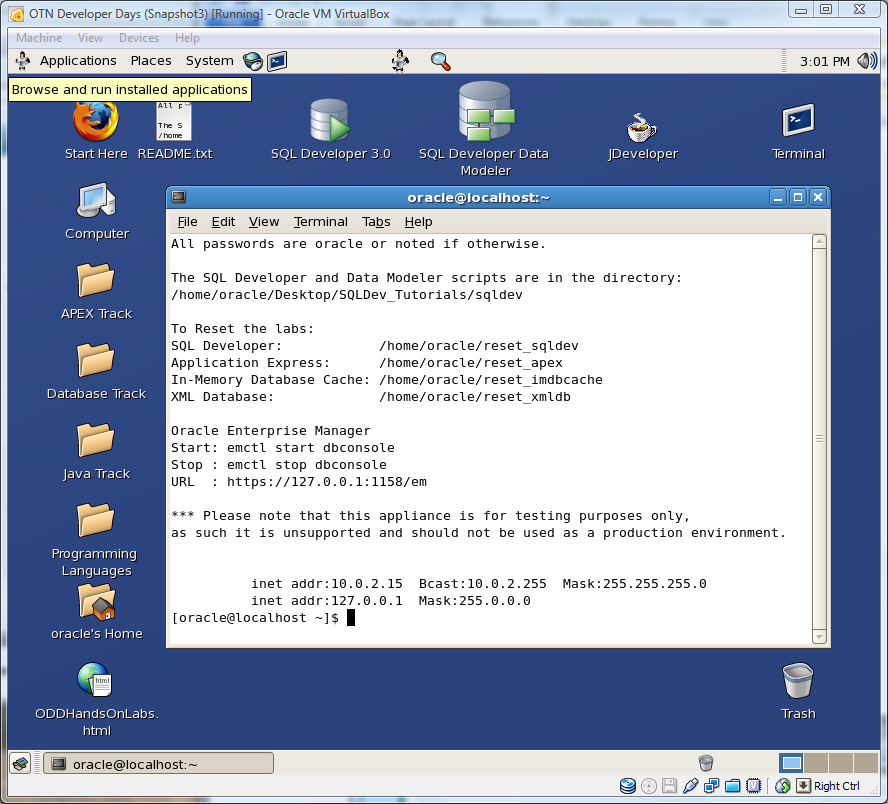Viewport: 888px width, 804px height.
Task: Click the 3:01 PM clock
Action: coord(825,61)
